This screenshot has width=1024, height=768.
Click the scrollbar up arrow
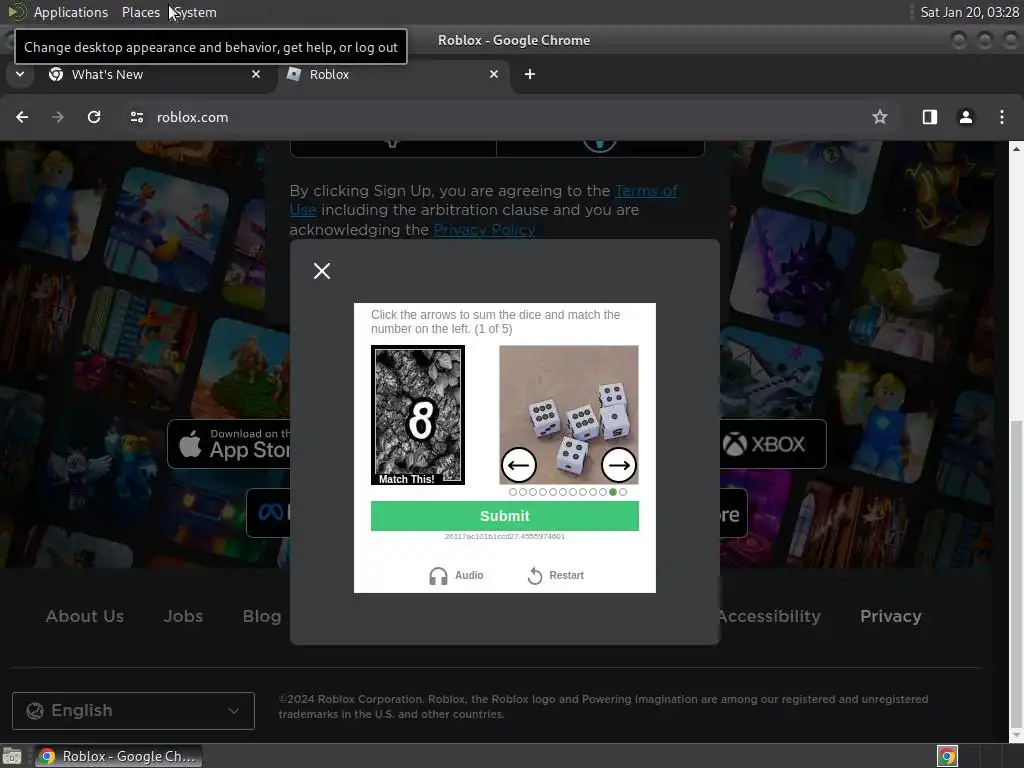(1016, 148)
